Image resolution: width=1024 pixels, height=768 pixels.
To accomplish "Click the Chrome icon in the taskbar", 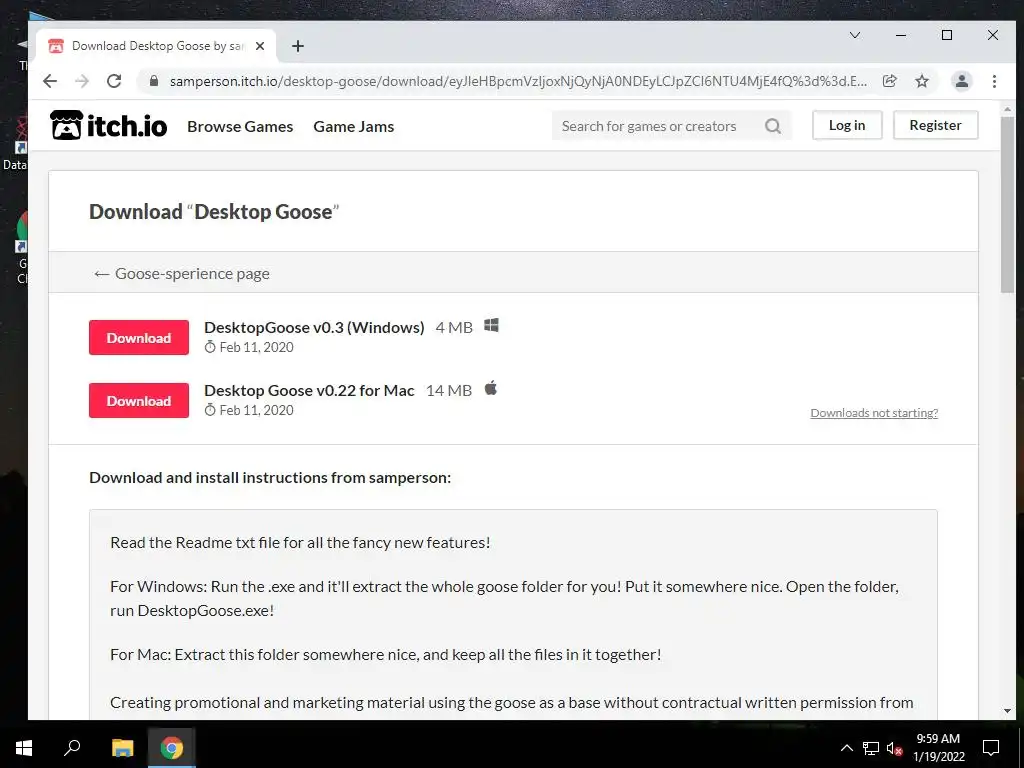I will (x=172, y=748).
